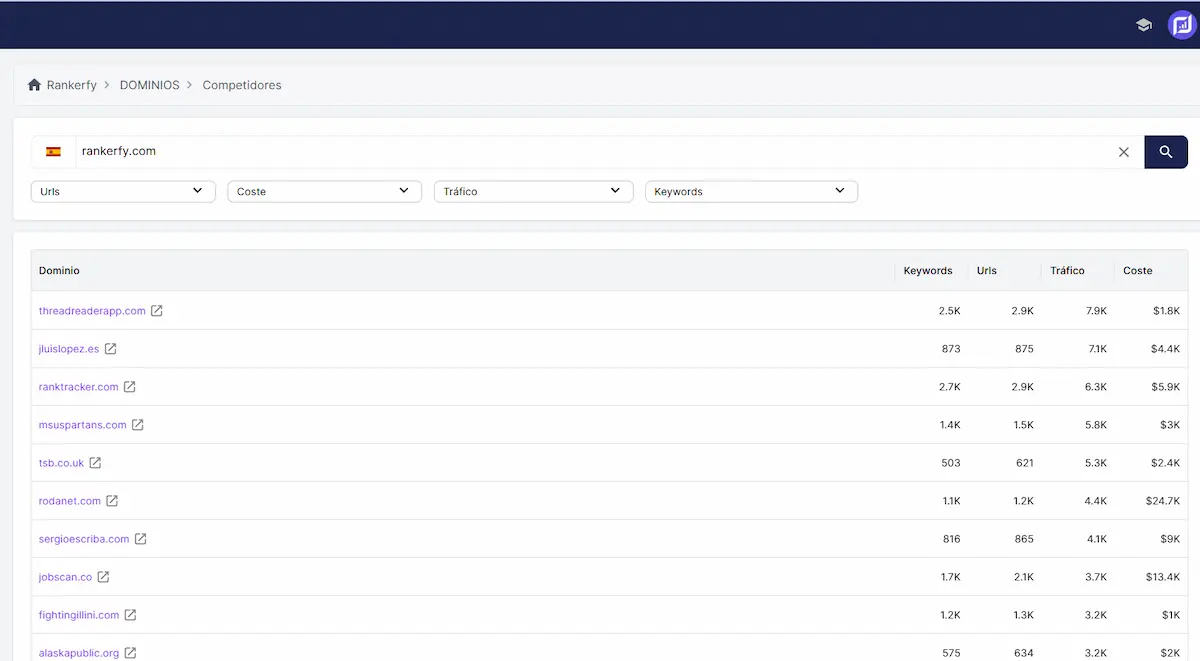
Task: Expand the Tráfico filter dropdown
Action: coord(533,191)
